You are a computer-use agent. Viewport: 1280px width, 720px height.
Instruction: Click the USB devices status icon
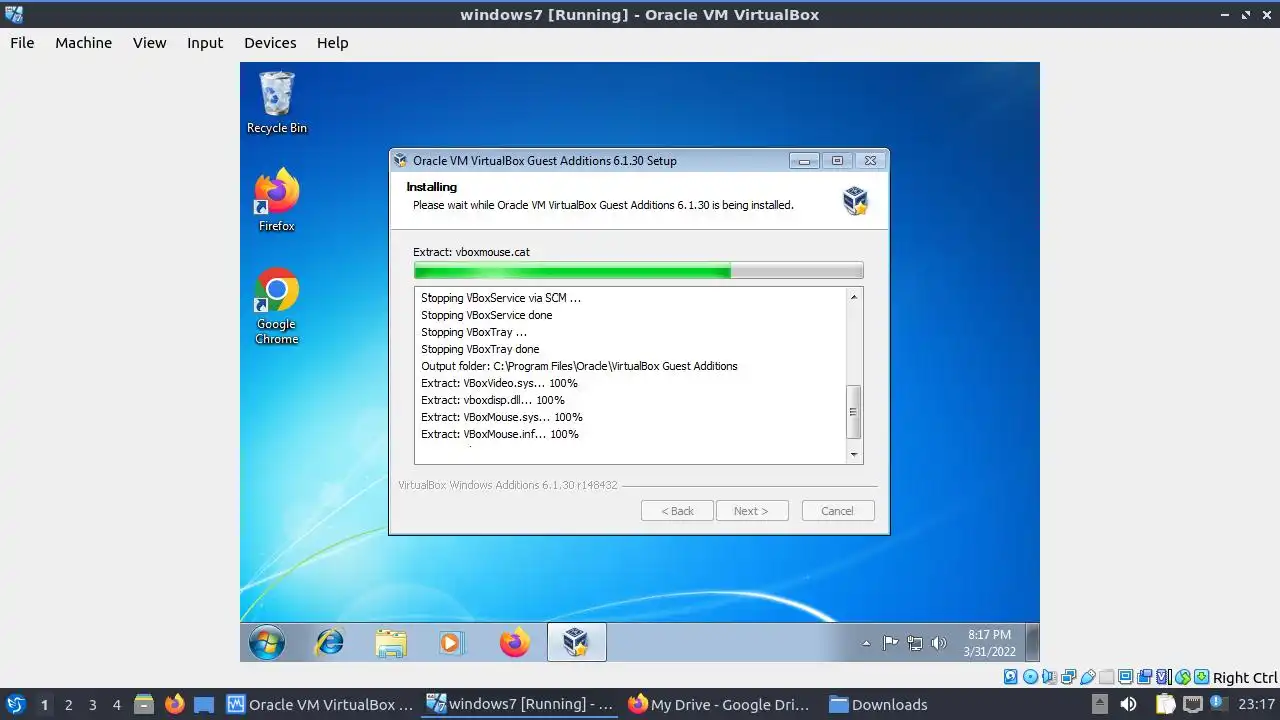pos(1087,677)
